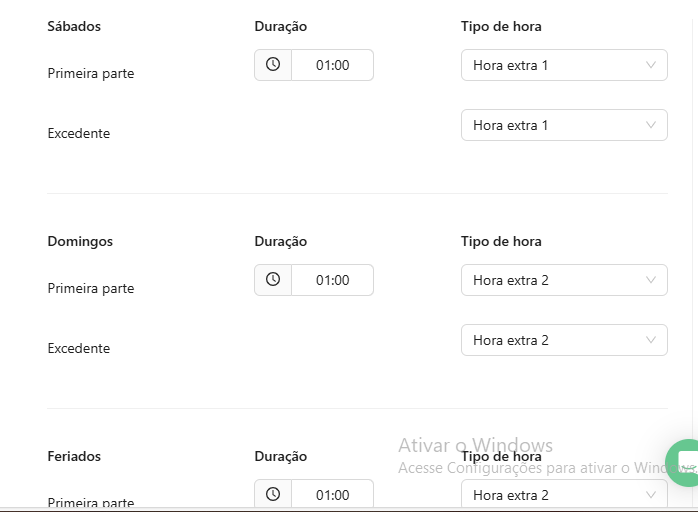
Task: Click Tipo de hora header in Domingos section
Action: tap(501, 241)
